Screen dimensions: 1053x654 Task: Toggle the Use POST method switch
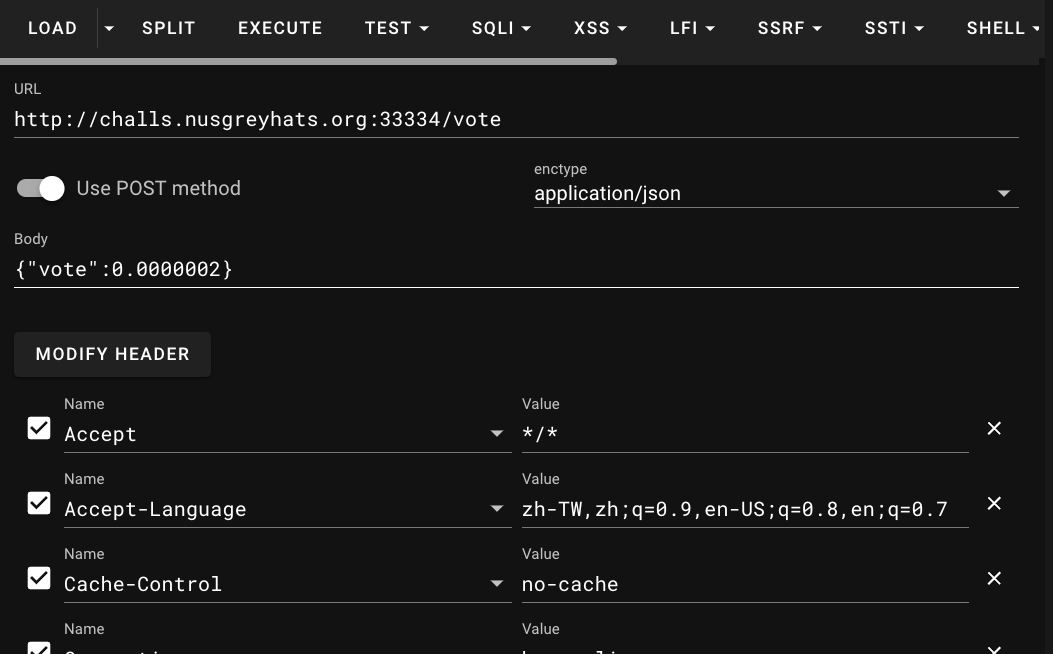(x=41, y=188)
